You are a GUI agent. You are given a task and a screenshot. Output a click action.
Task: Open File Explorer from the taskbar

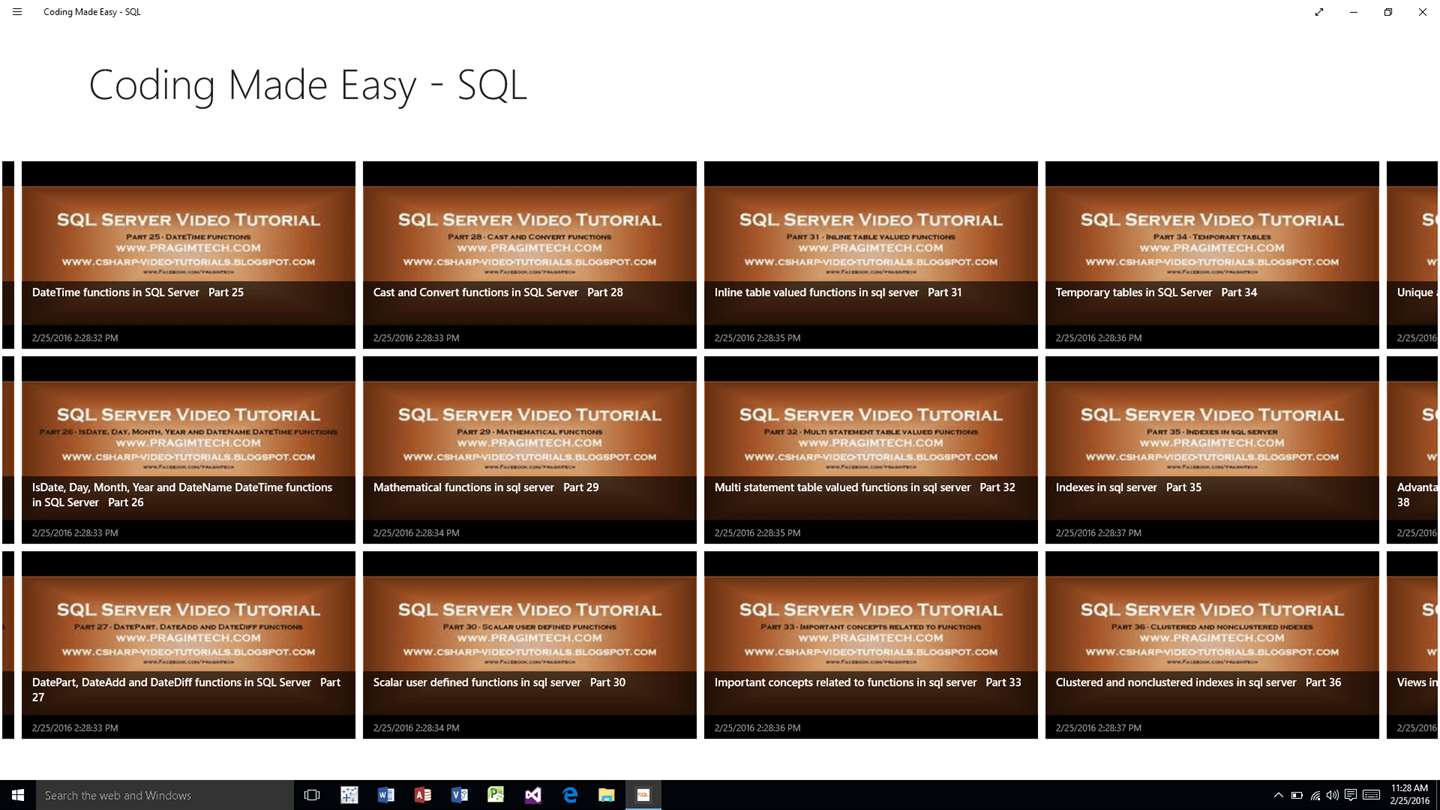606,795
